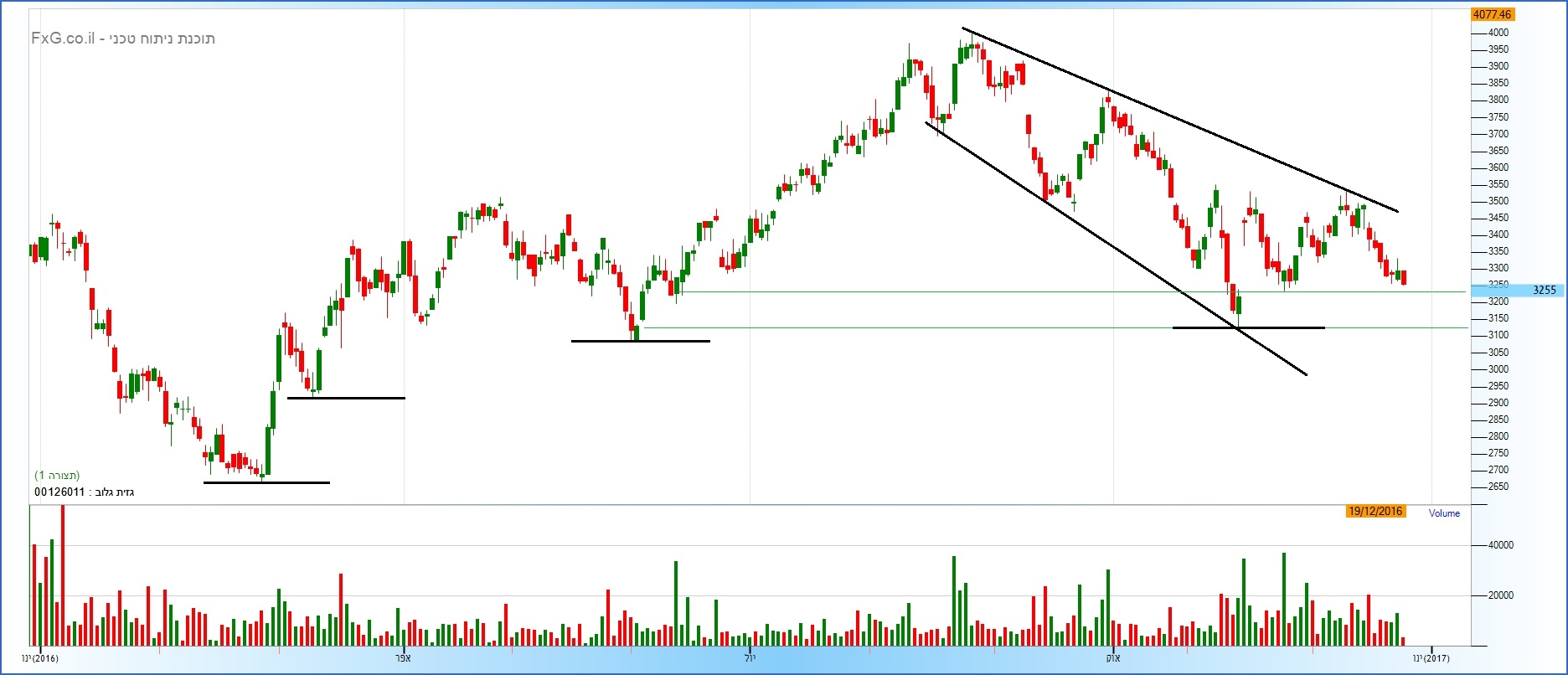Select the upper descending channel trendline

[x=1180, y=120]
